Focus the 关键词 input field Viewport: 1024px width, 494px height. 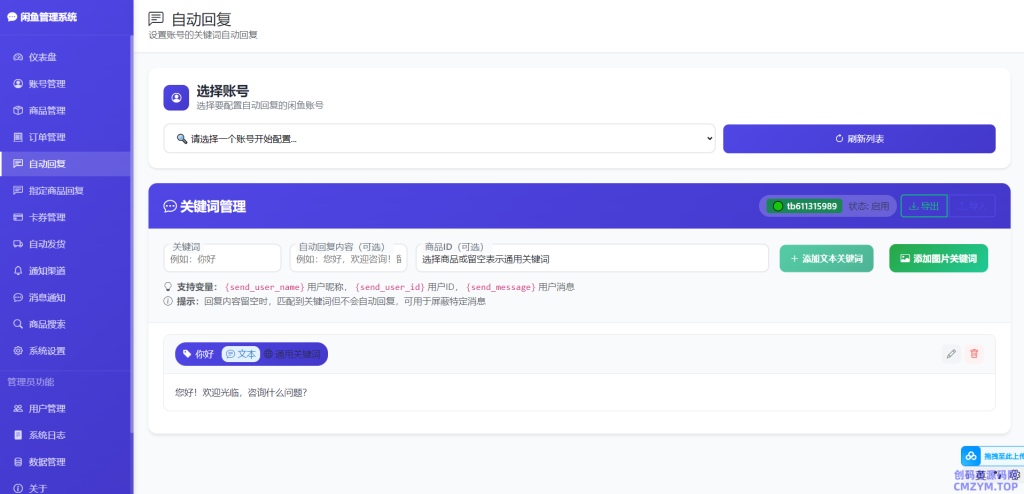pos(222,259)
